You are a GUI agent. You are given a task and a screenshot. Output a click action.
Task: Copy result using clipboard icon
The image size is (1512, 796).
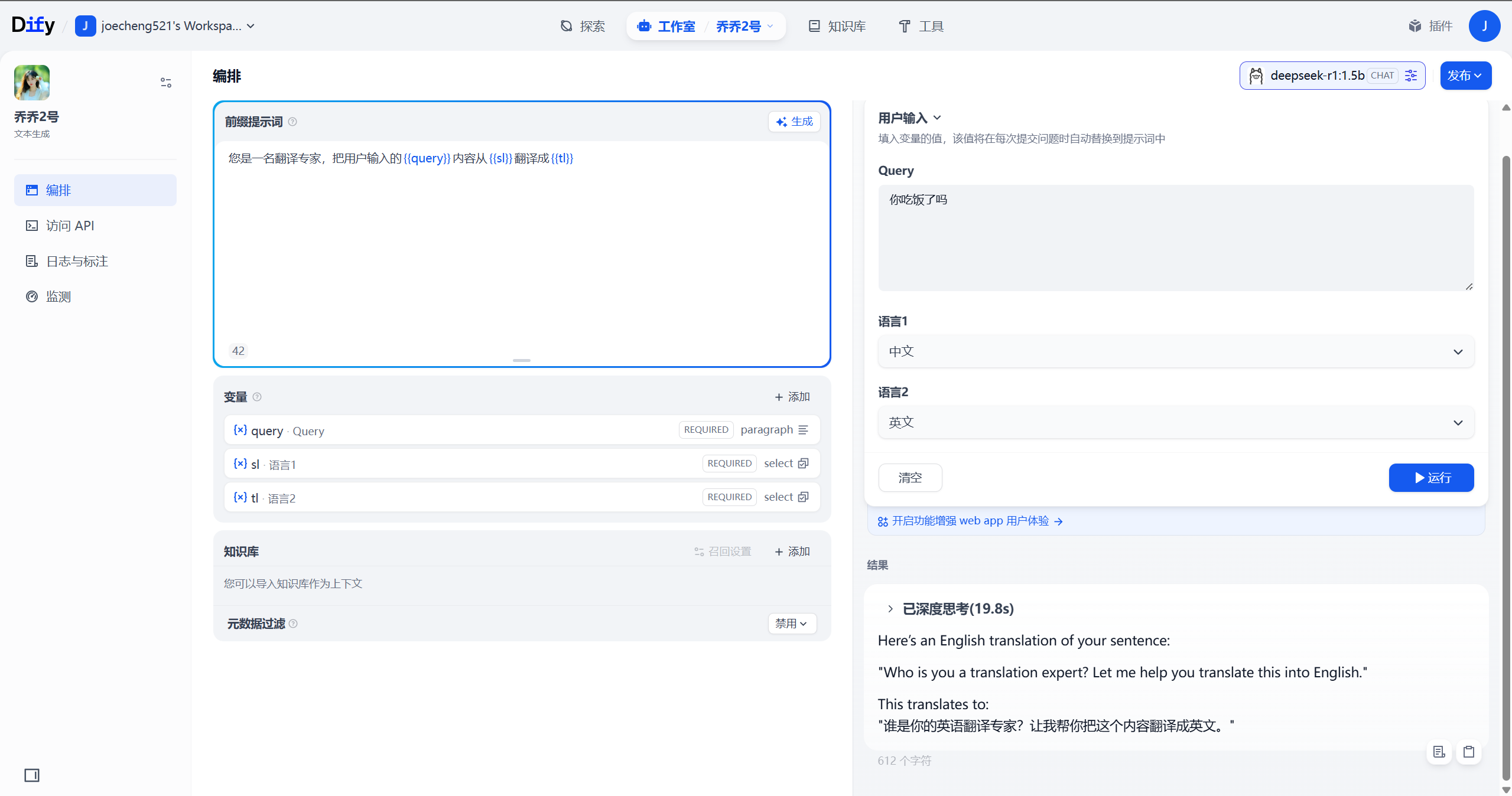coord(1468,752)
